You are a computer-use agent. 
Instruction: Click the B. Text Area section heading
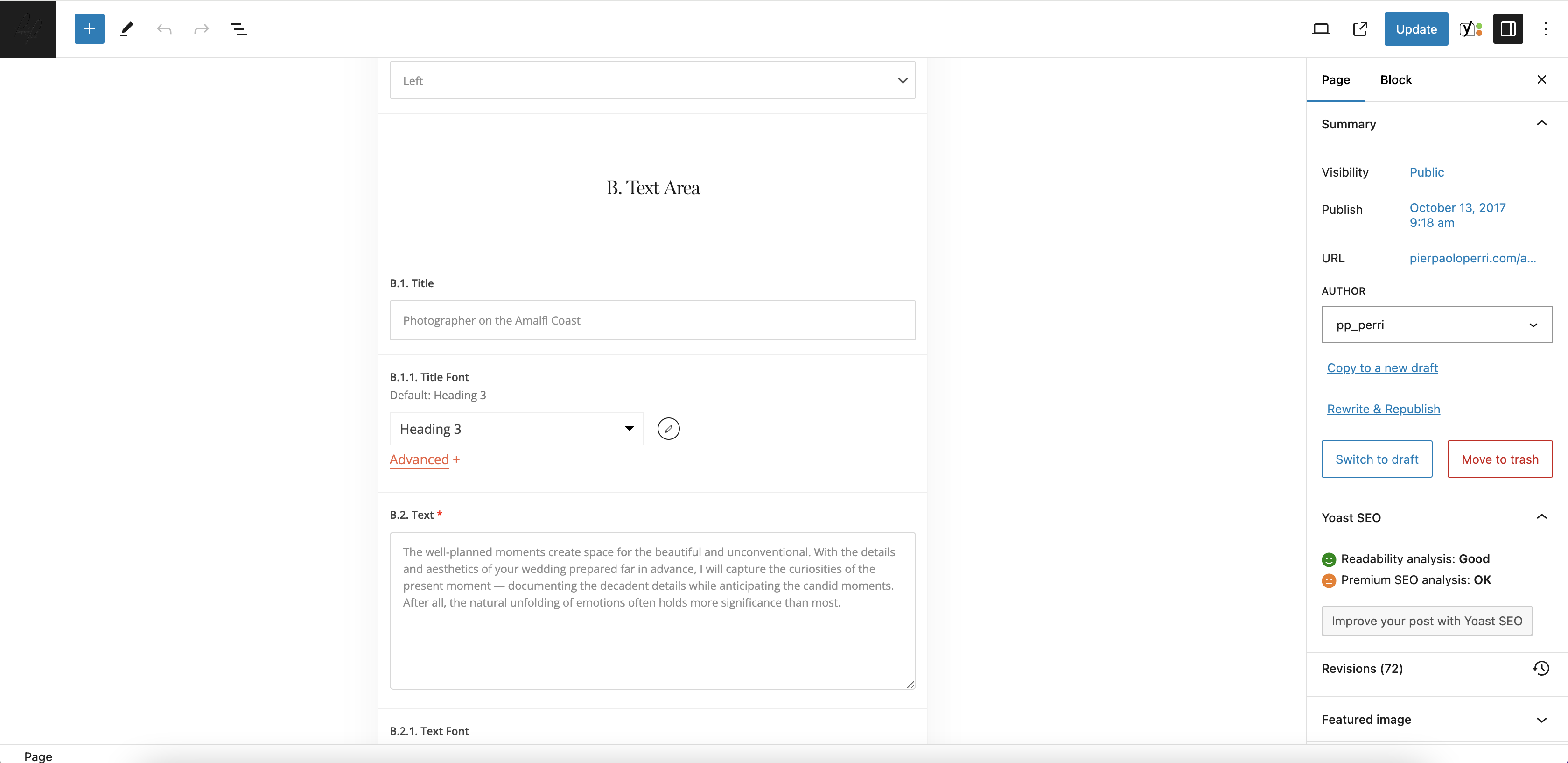[x=653, y=188]
